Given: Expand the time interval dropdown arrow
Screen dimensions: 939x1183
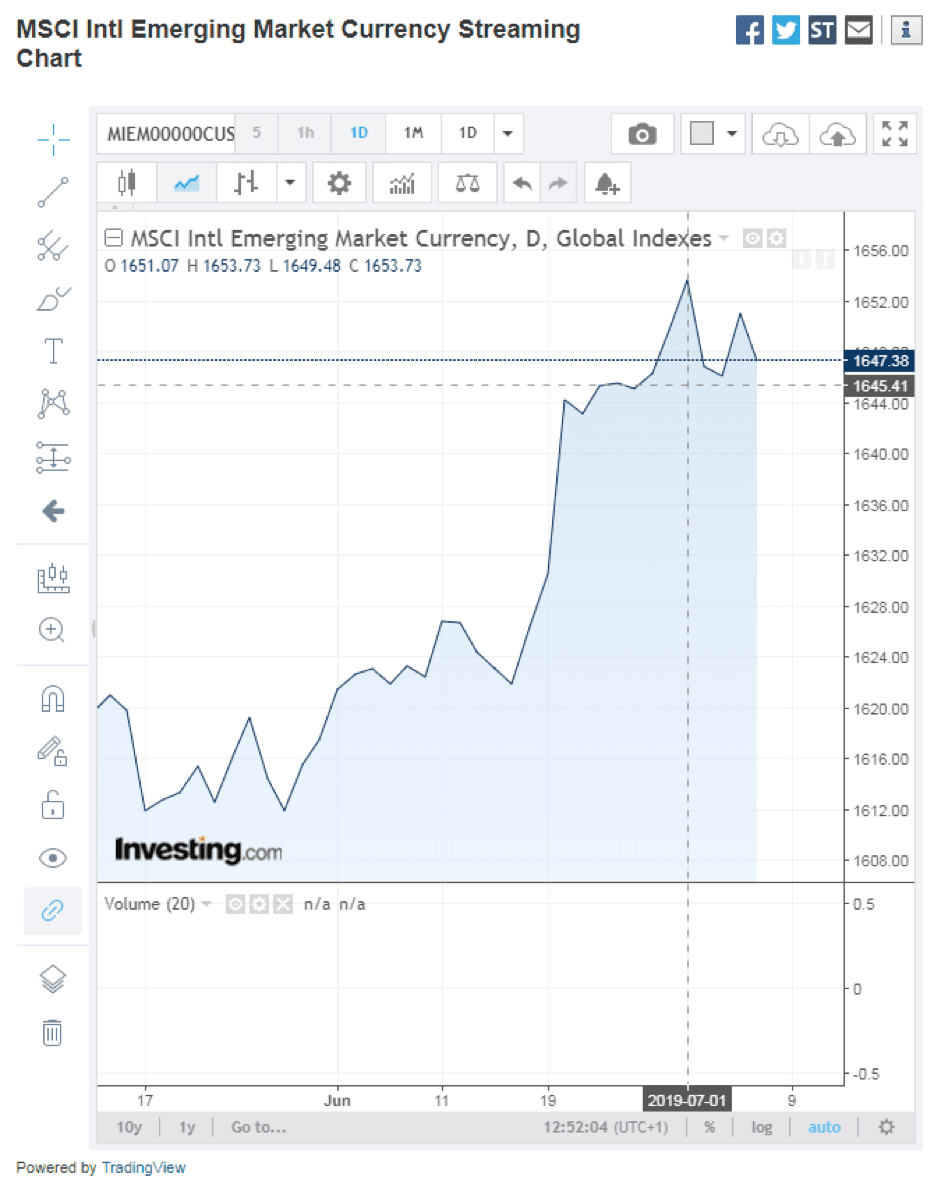Looking at the screenshot, I should click(508, 134).
